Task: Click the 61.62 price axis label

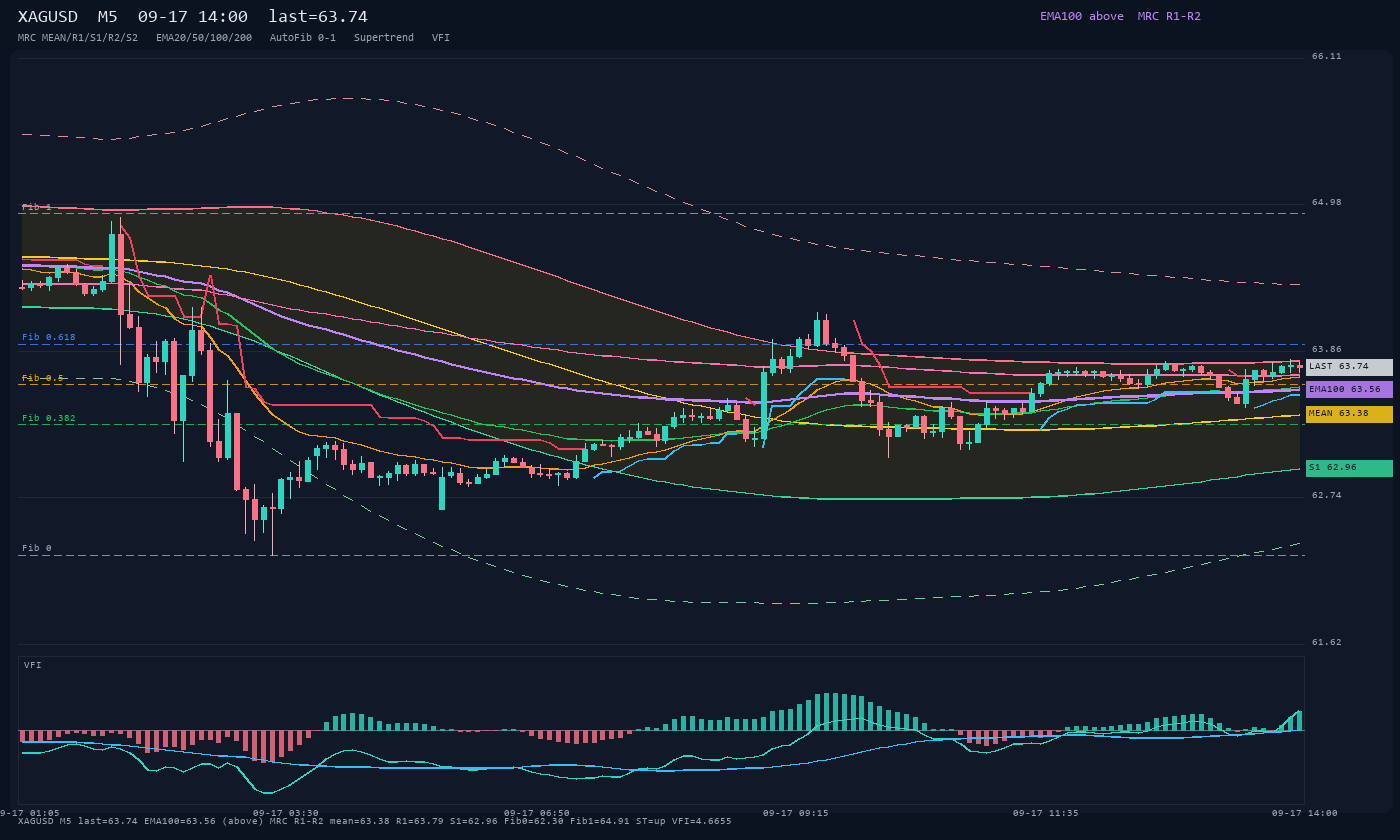Action: pyautogui.click(x=1327, y=643)
